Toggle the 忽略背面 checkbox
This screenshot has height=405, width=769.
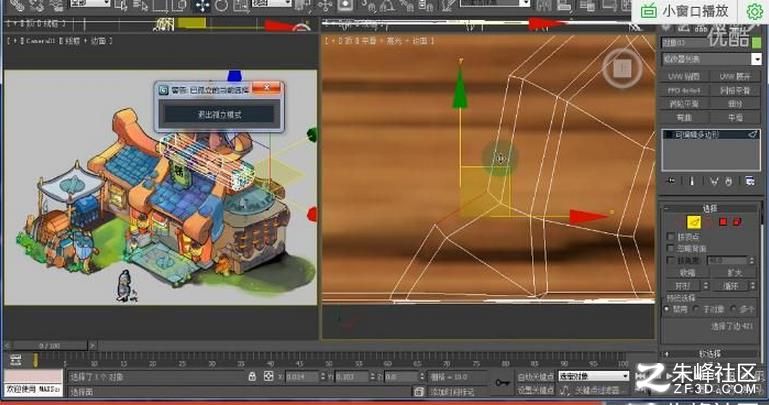coord(670,248)
